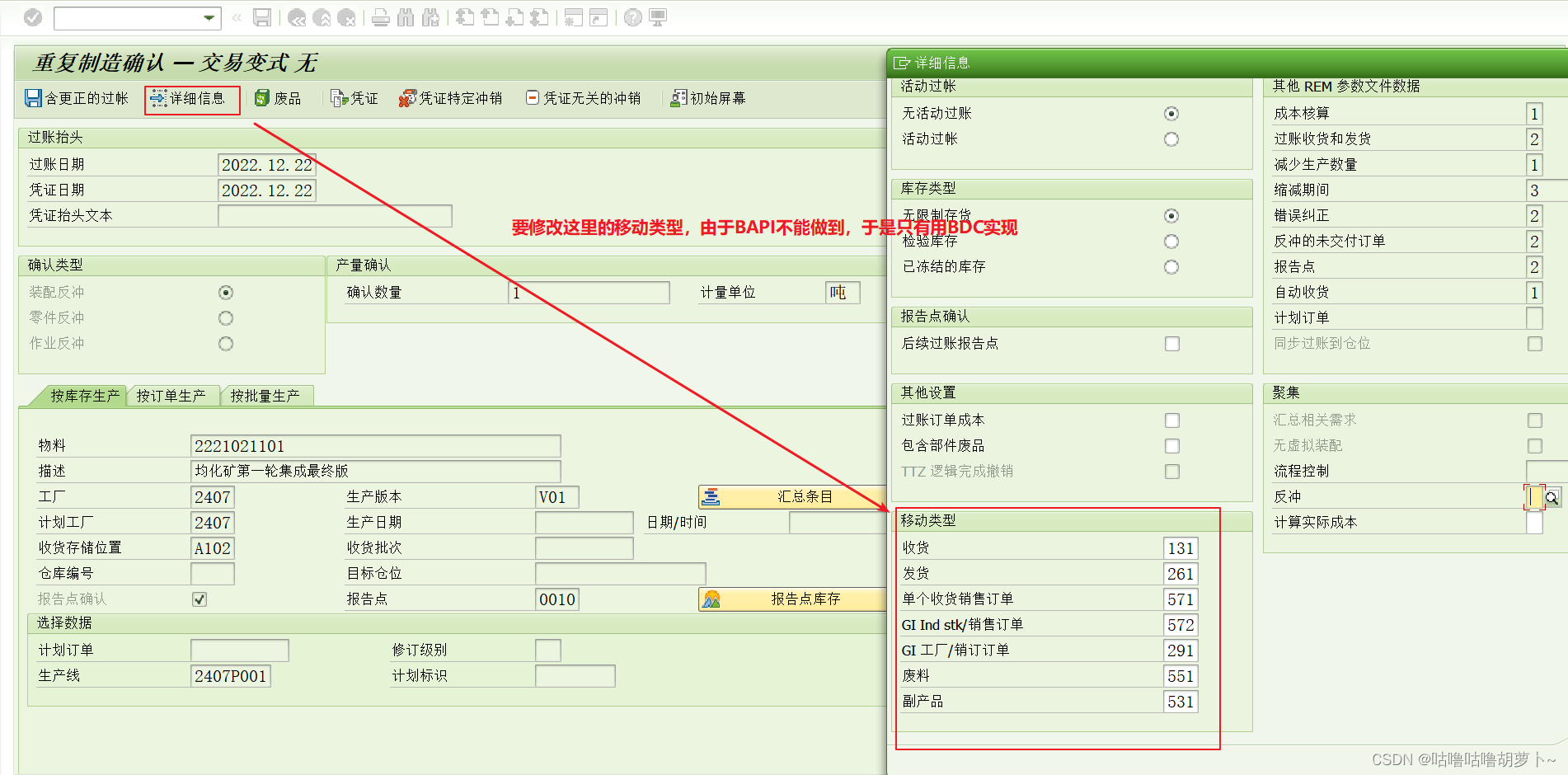The width and height of the screenshot is (1568, 775).
Task: Toggle the 报告点确认 checkbox
Action: (200, 599)
